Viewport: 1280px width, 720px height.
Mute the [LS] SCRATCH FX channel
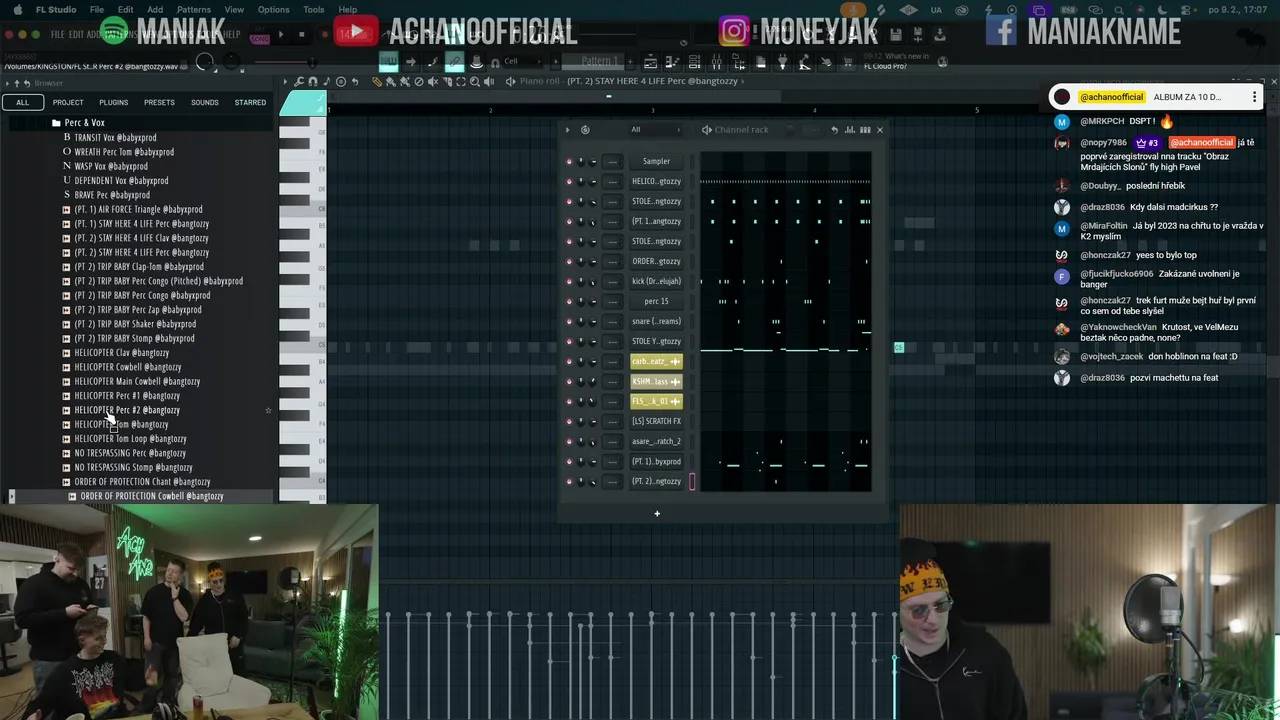[569, 421]
